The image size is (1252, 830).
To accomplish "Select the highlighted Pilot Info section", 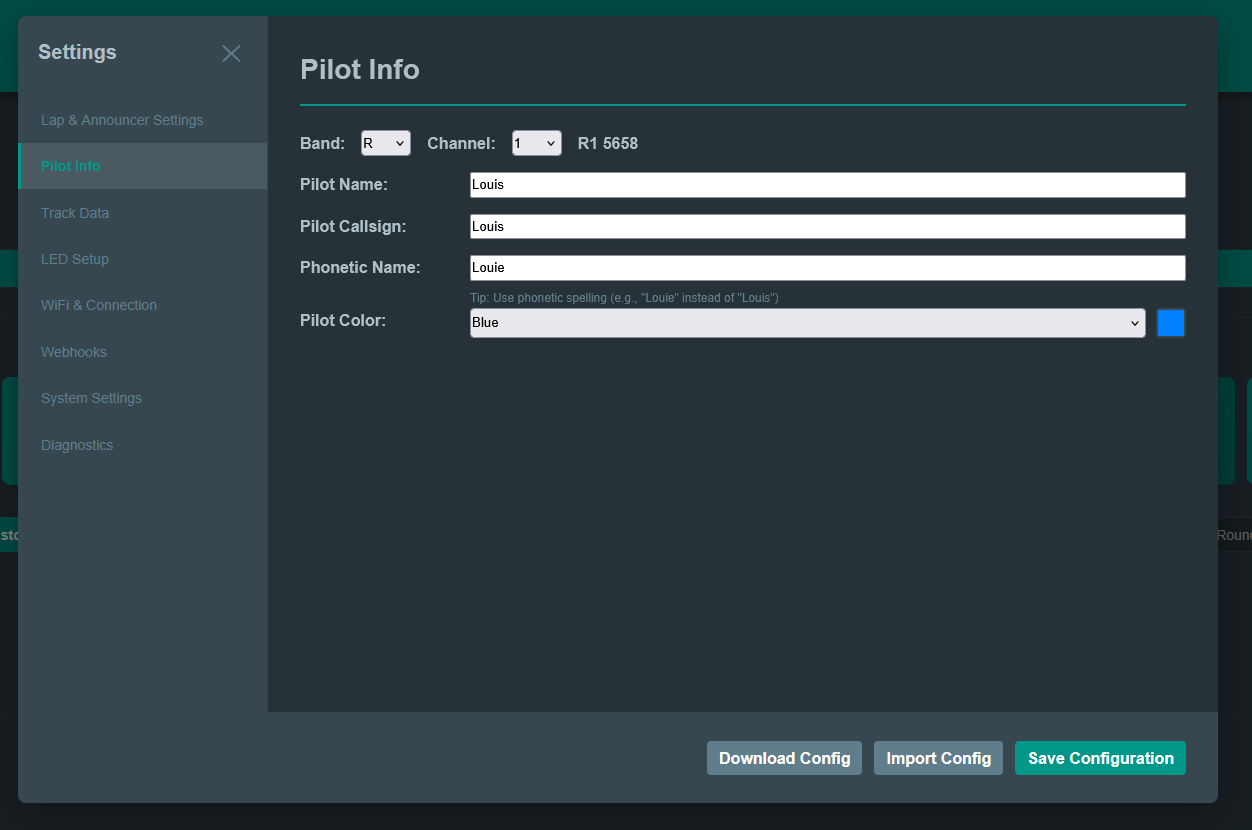I will click(x=70, y=166).
